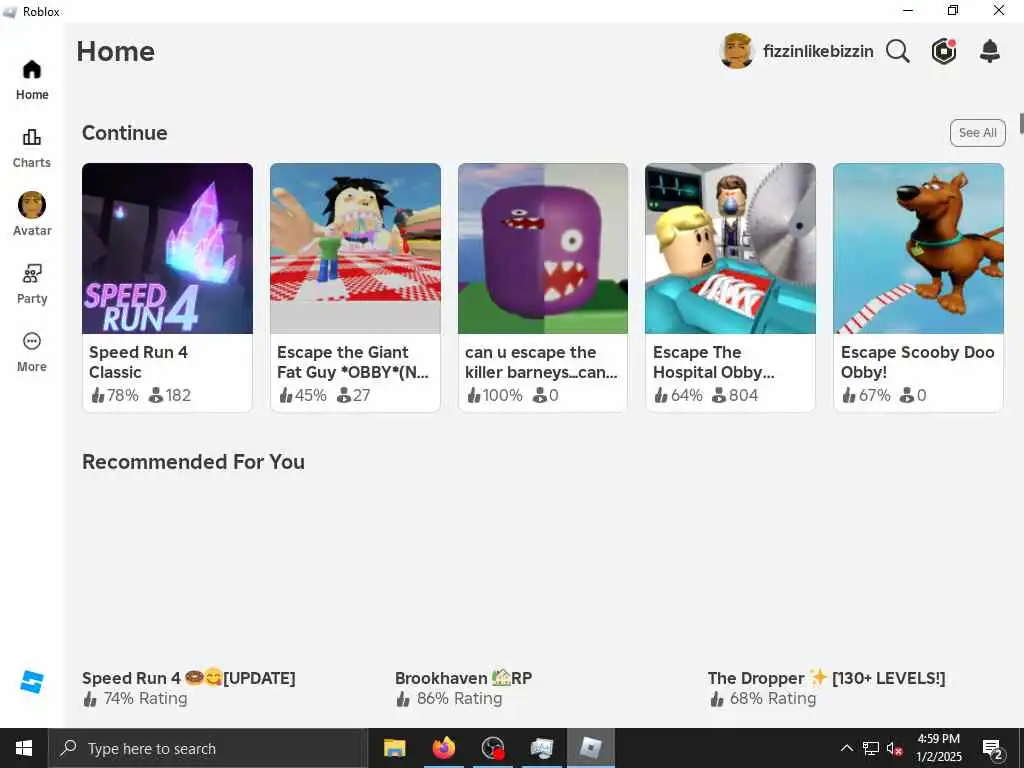Click the page vertical scrollbar thumb

click(1021, 122)
